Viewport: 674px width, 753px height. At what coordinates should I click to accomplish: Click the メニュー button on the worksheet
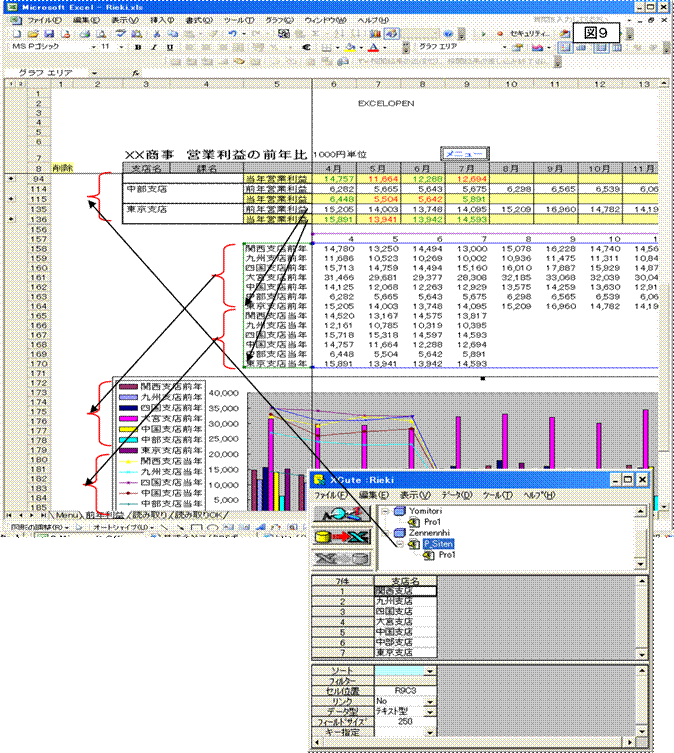tap(465, 154)
